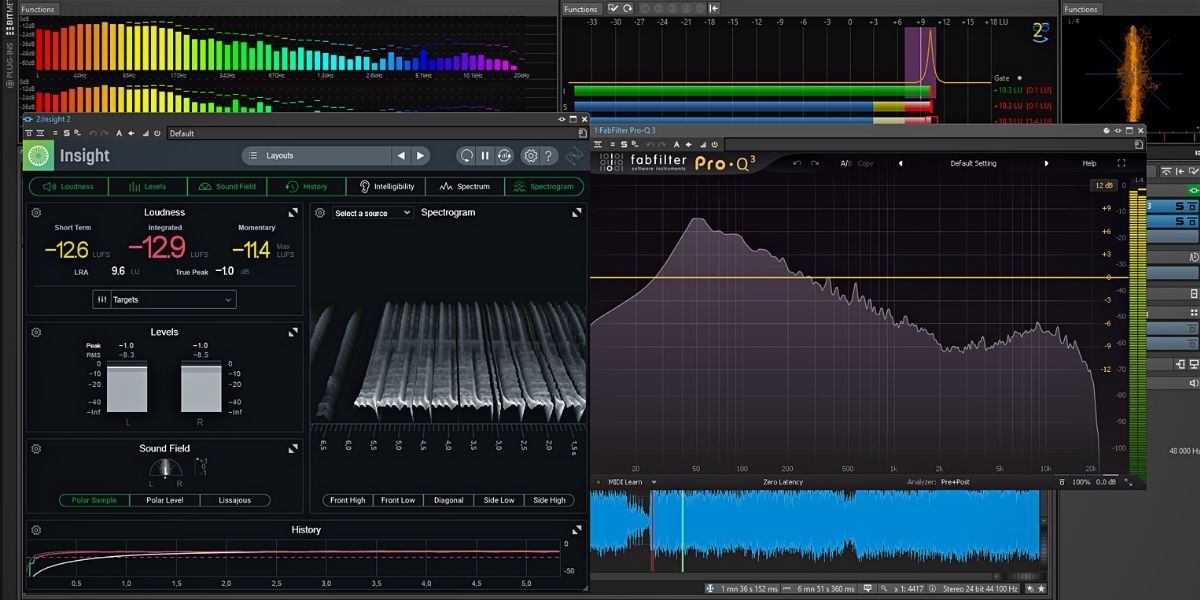Maximize the History panel
Viewport: 1200px width, 600px height.
[577, 530]
